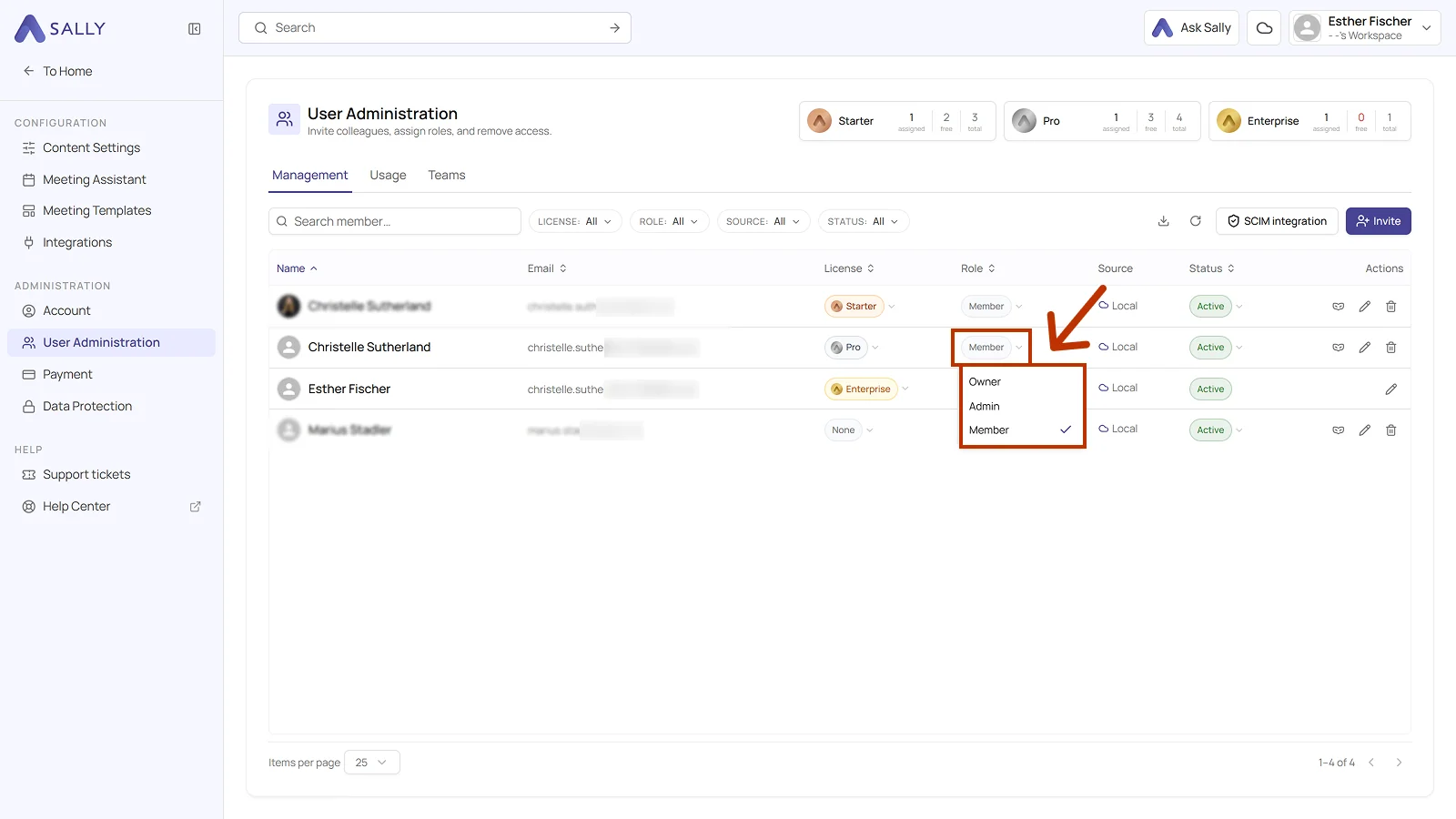Switch to the Usage tab
The height and width of the screenshot is (819, 1456).
(x=388, y=176)
